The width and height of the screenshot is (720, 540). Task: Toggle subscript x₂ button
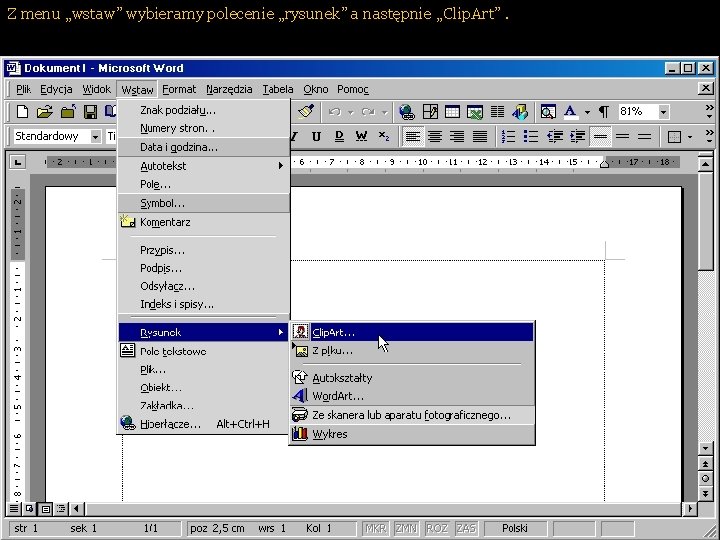(x=384, y=136)
